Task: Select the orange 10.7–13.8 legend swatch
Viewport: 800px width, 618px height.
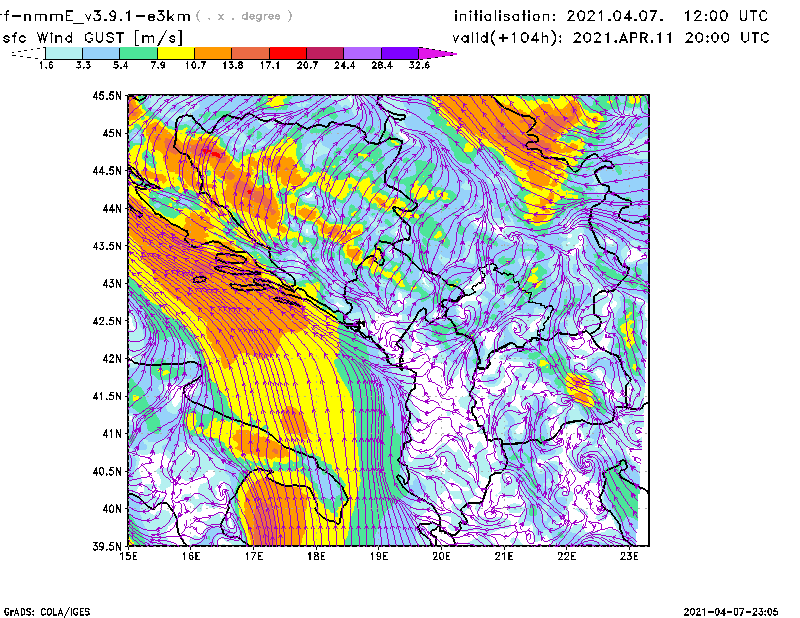Action: tap(213, 53)
